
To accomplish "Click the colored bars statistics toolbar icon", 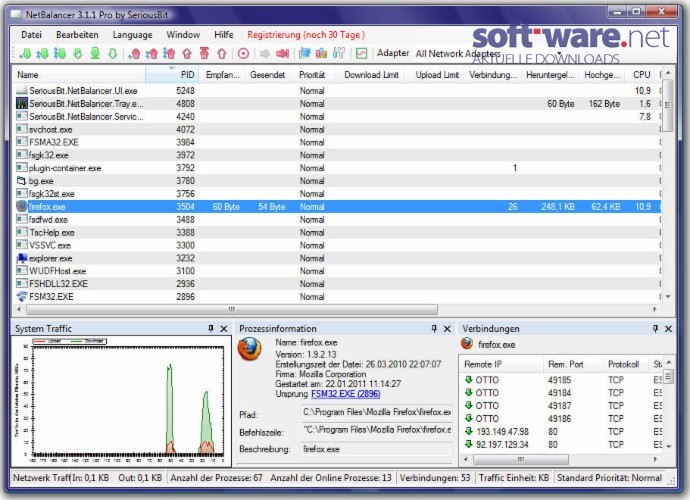I will [x=322, y=54].
